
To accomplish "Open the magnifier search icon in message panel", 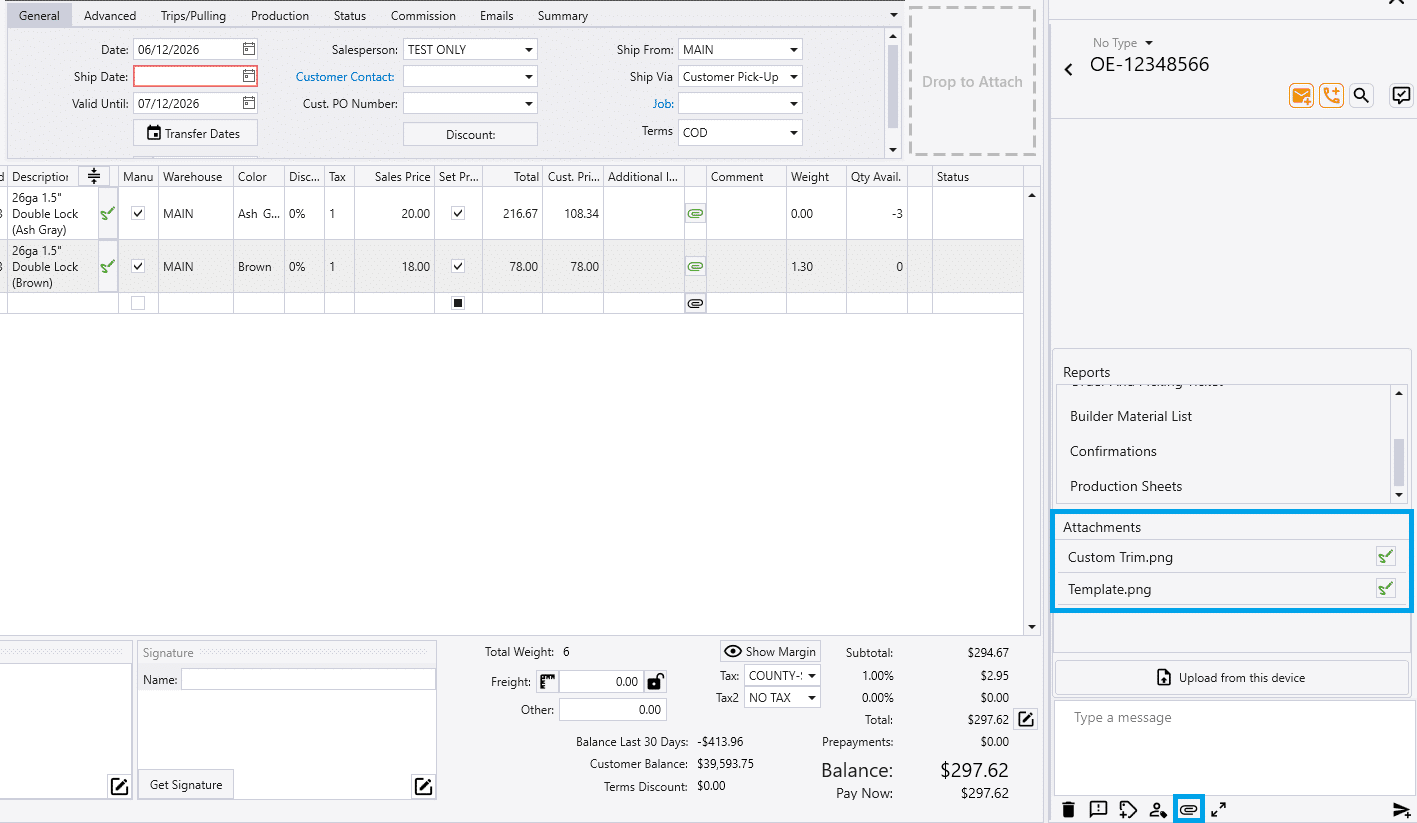I will click(1361, 96).
